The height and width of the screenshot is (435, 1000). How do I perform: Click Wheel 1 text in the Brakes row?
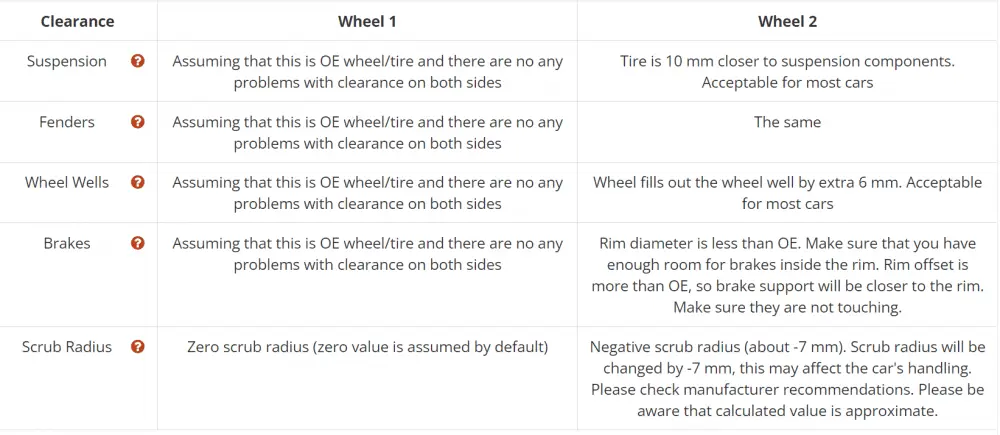367,254
